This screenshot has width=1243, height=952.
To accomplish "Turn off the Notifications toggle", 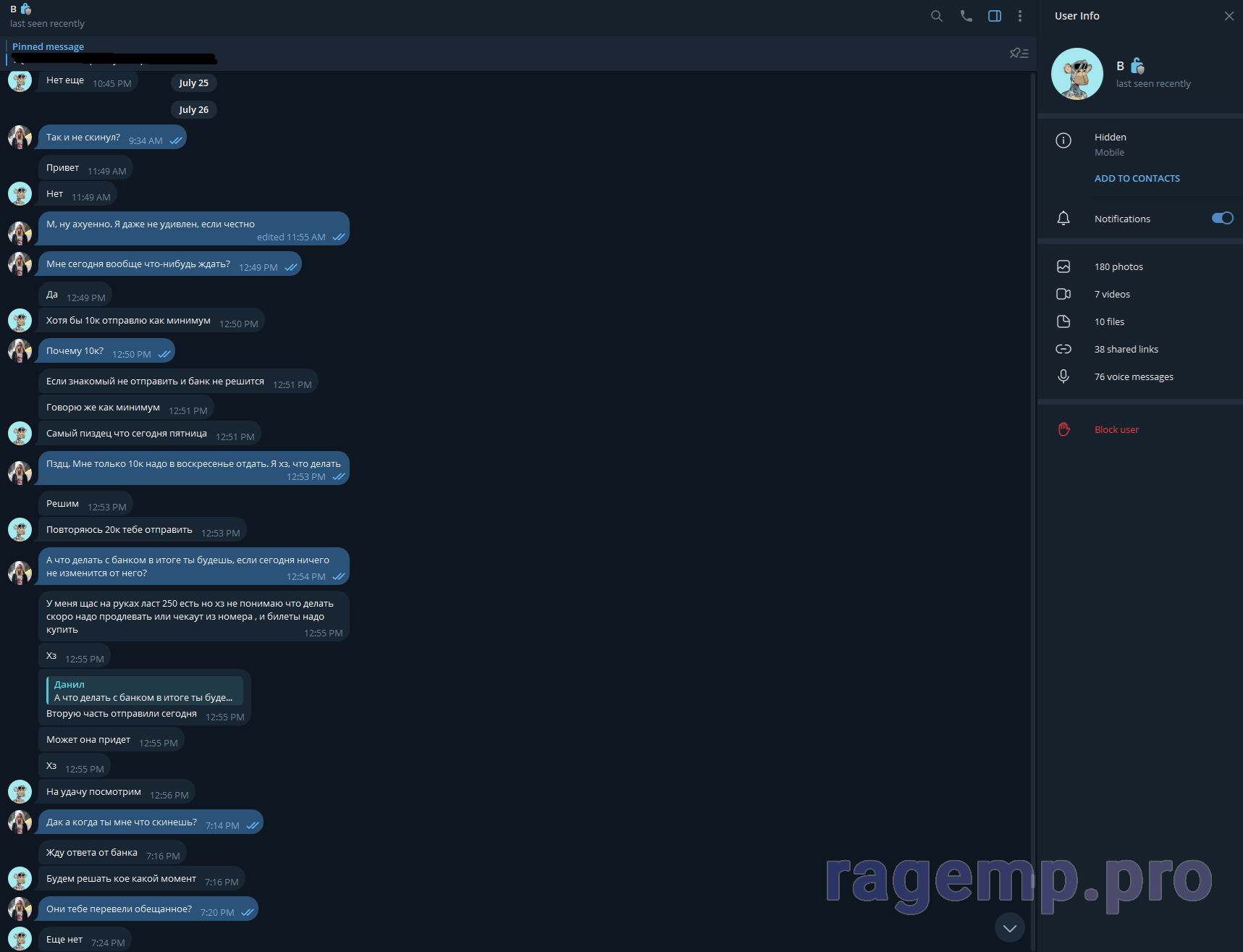I will click(1222, 218).
